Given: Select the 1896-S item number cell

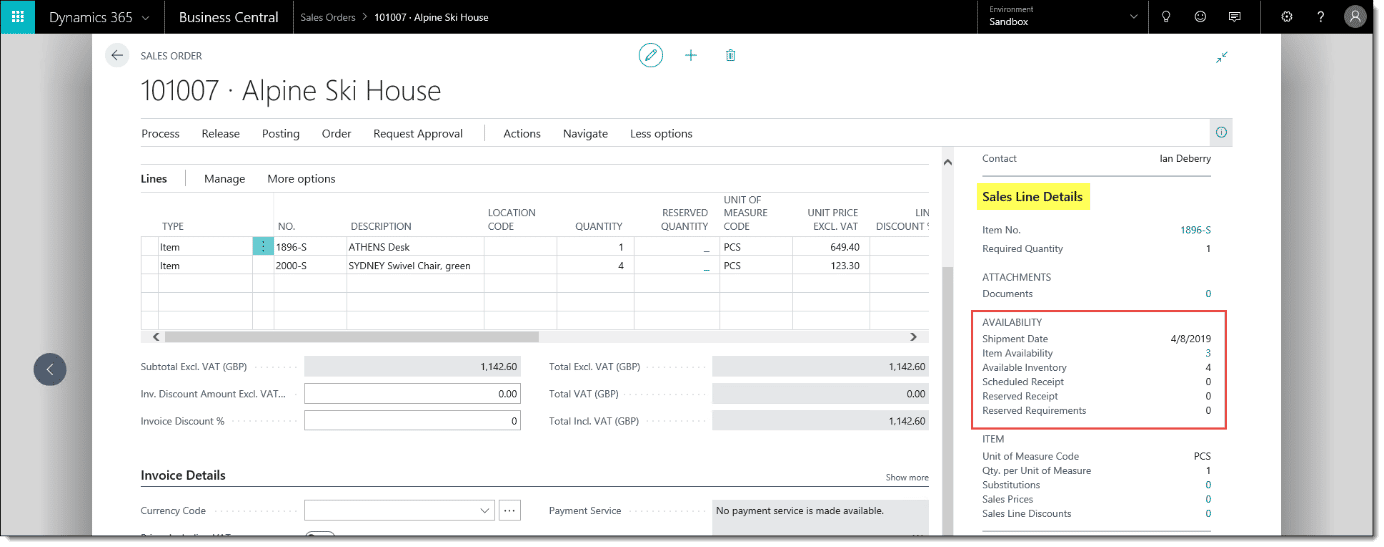Looking at the screenshot, I should tap(310, 246).
